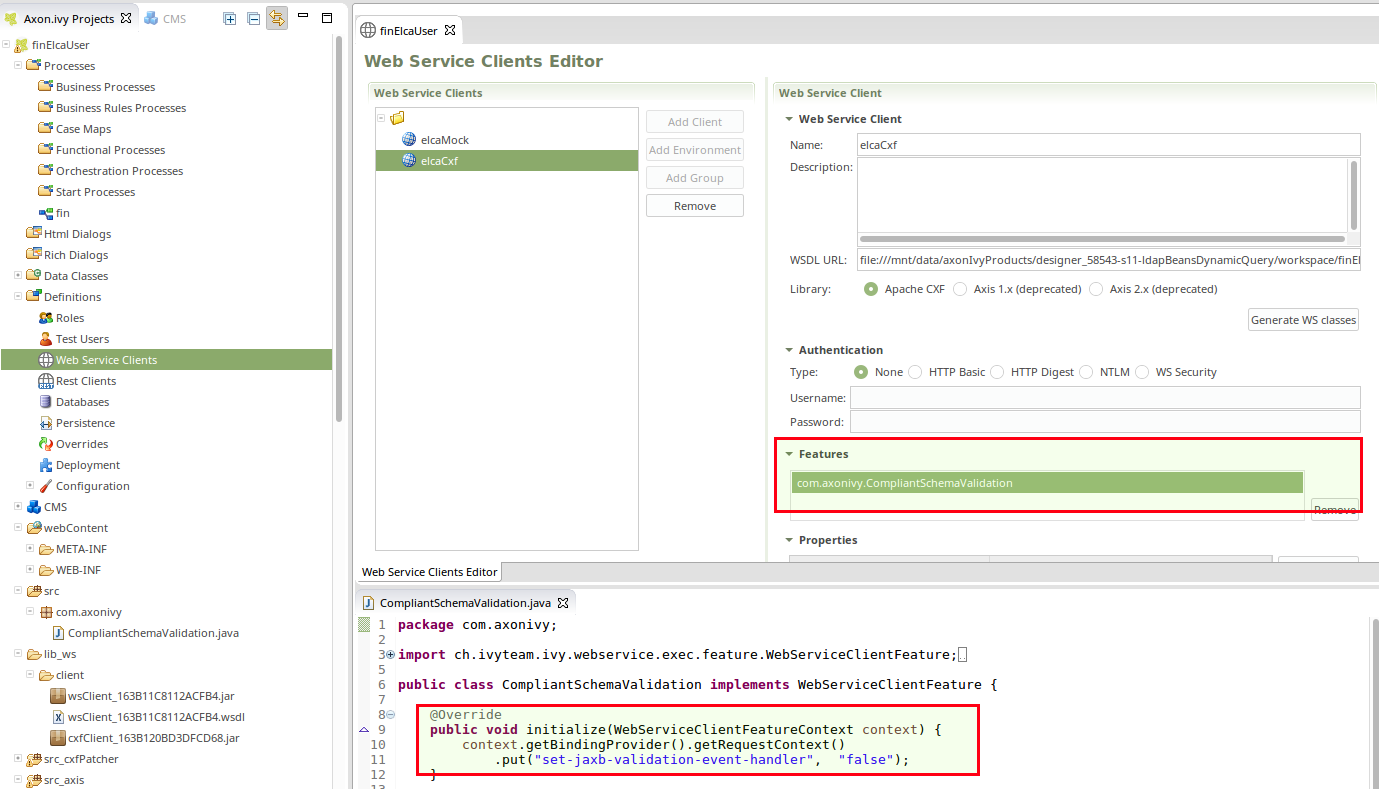This screenshot has height=789, width=1379.
Task: Click Collapse All icon in projects view
Action: tap(254, 18)
